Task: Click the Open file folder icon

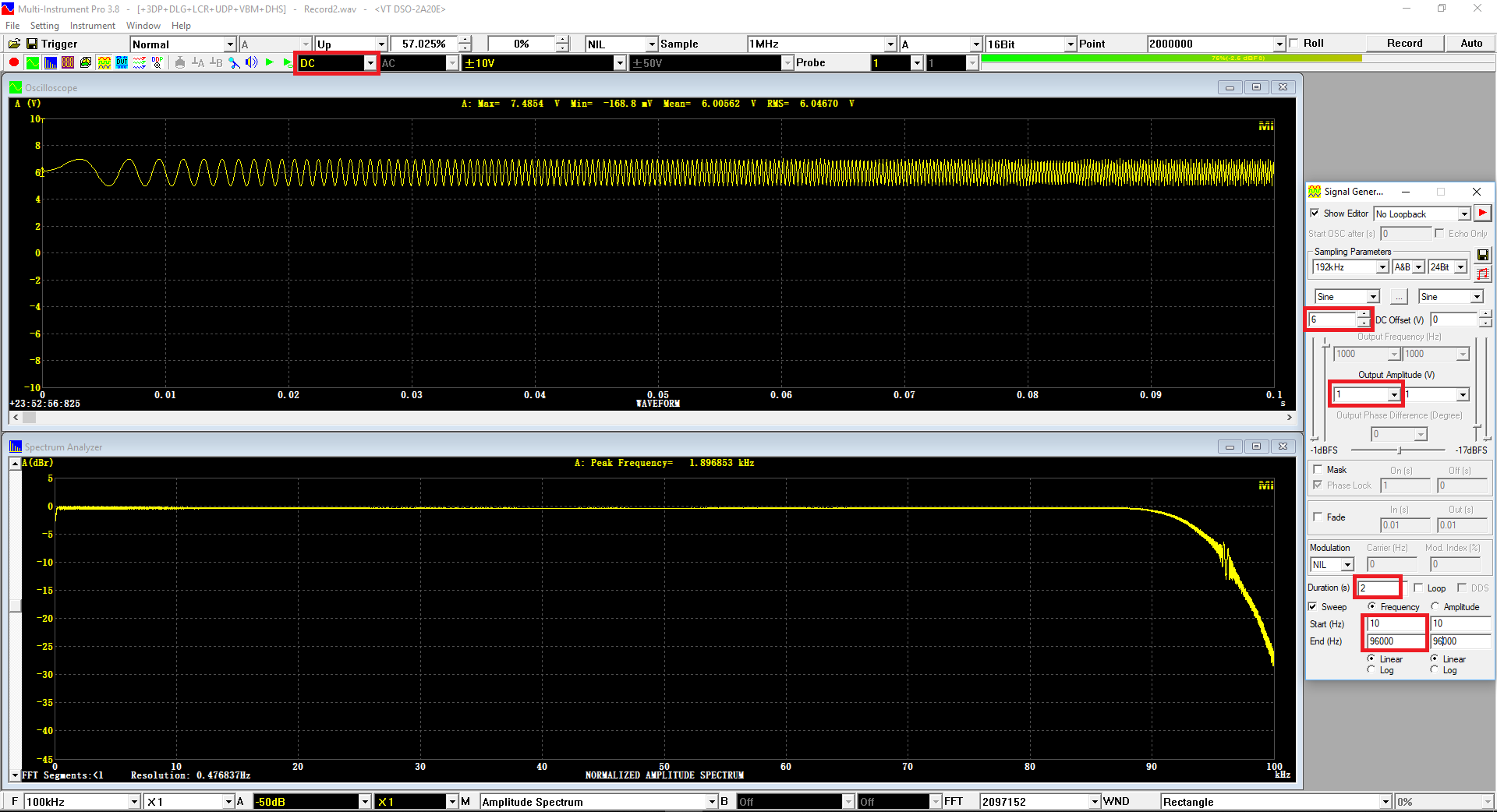Action: (x=14, y=44)
